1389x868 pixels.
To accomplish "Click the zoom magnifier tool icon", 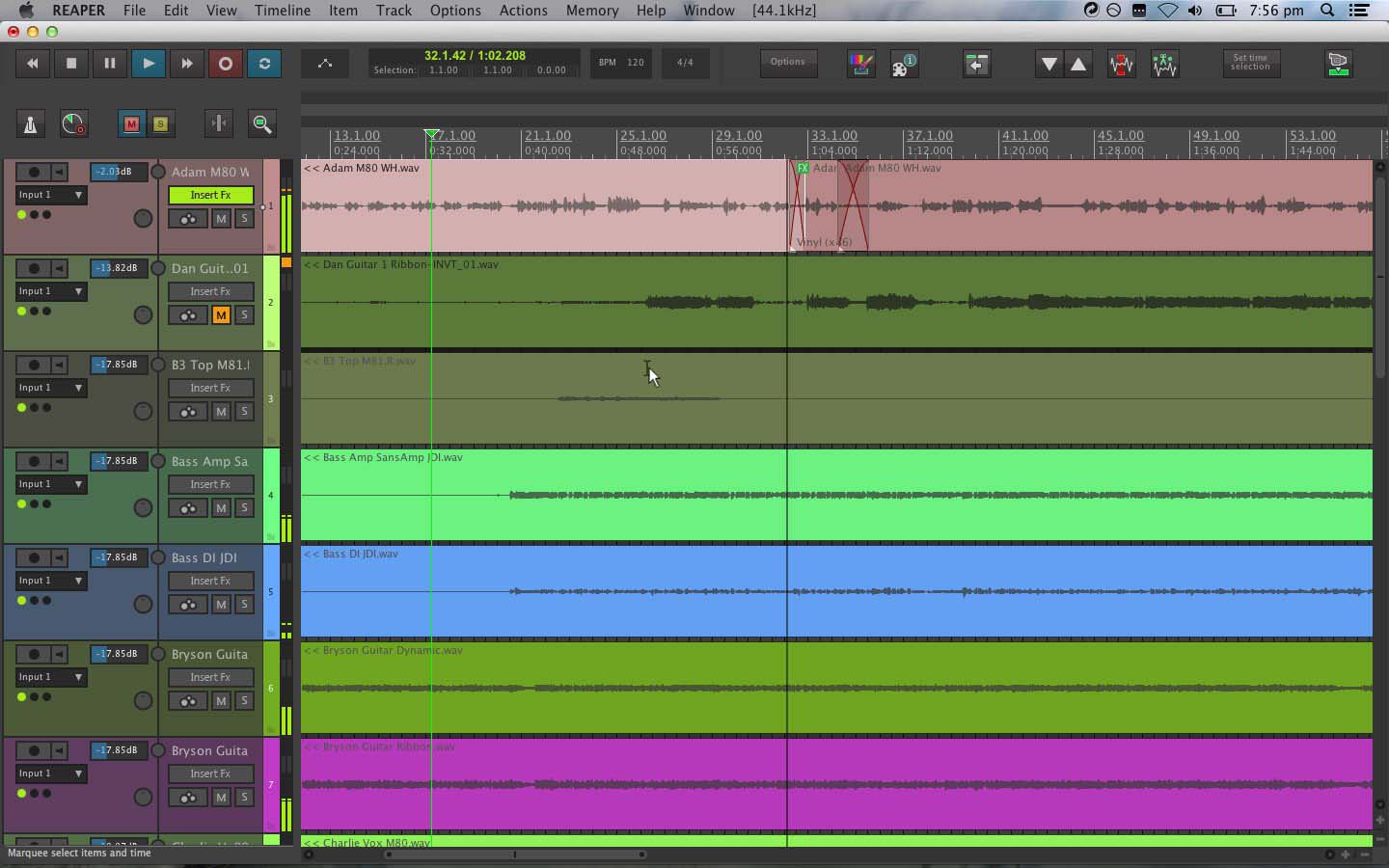I will pyautogui.click(x=261, y=123).
